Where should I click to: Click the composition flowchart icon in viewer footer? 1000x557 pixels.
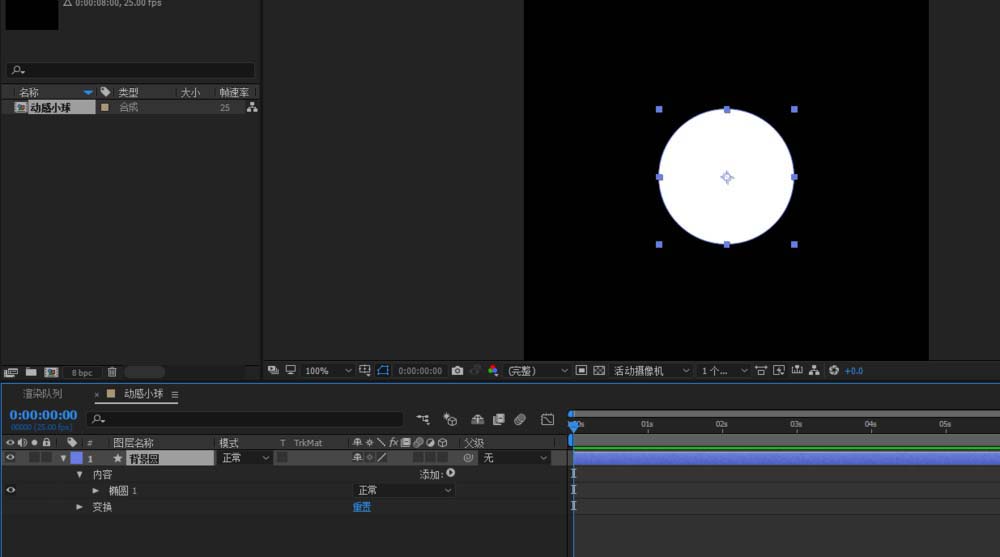[814, 370]
